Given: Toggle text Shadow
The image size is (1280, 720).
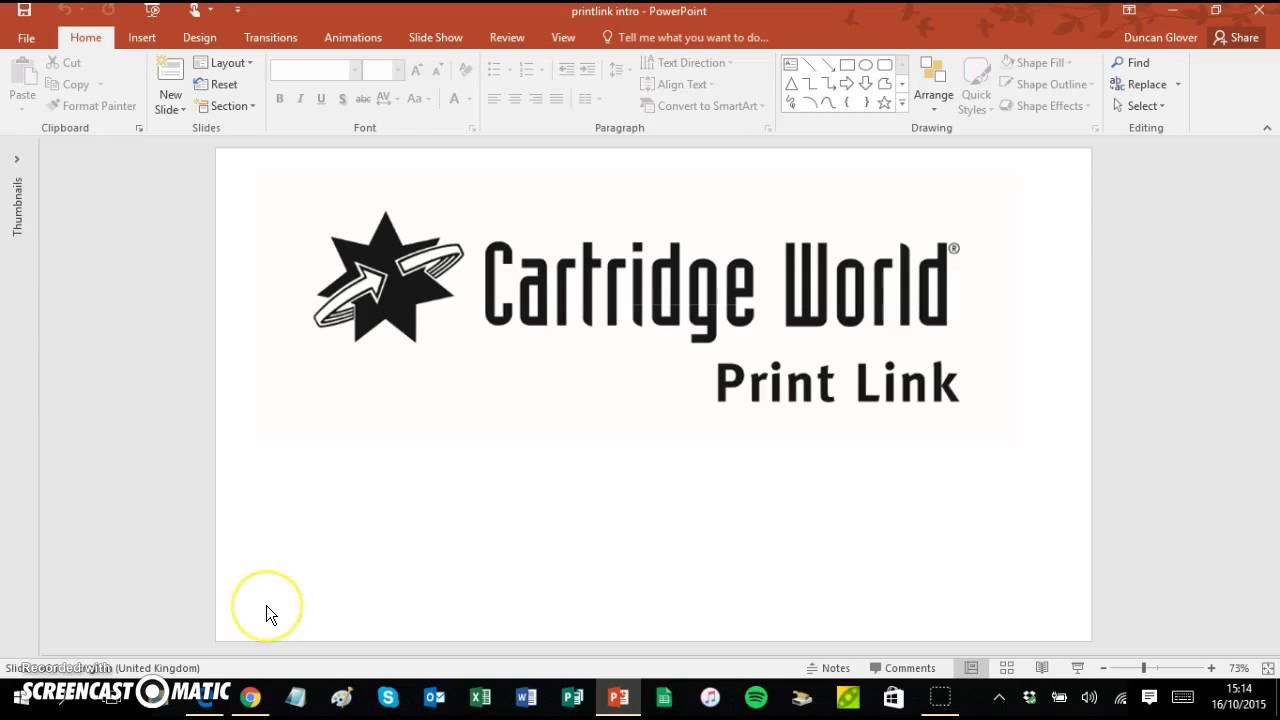Looking at the screenshot, I should click(x=342, y=99).
